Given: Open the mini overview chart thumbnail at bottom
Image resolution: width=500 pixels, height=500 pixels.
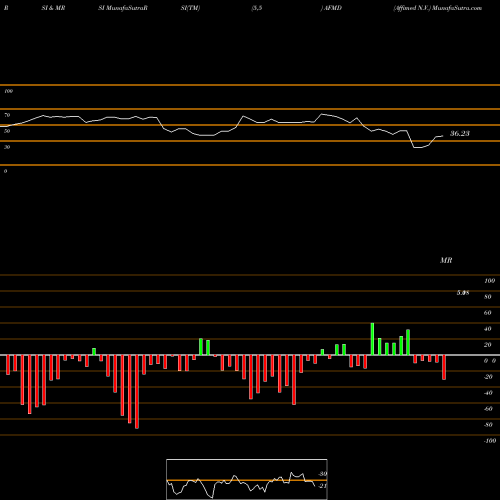Looking at the screenshot, I should [x=247, y=479].
